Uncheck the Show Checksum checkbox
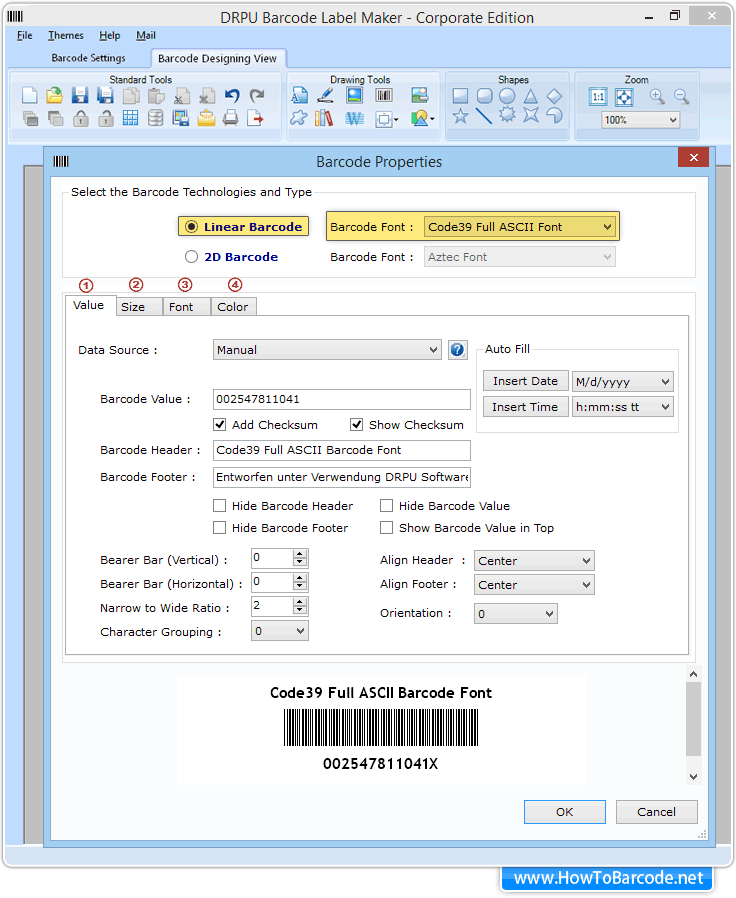Image resolution: width=736 pixels, height=898 pixels. (x=357, y=424)
